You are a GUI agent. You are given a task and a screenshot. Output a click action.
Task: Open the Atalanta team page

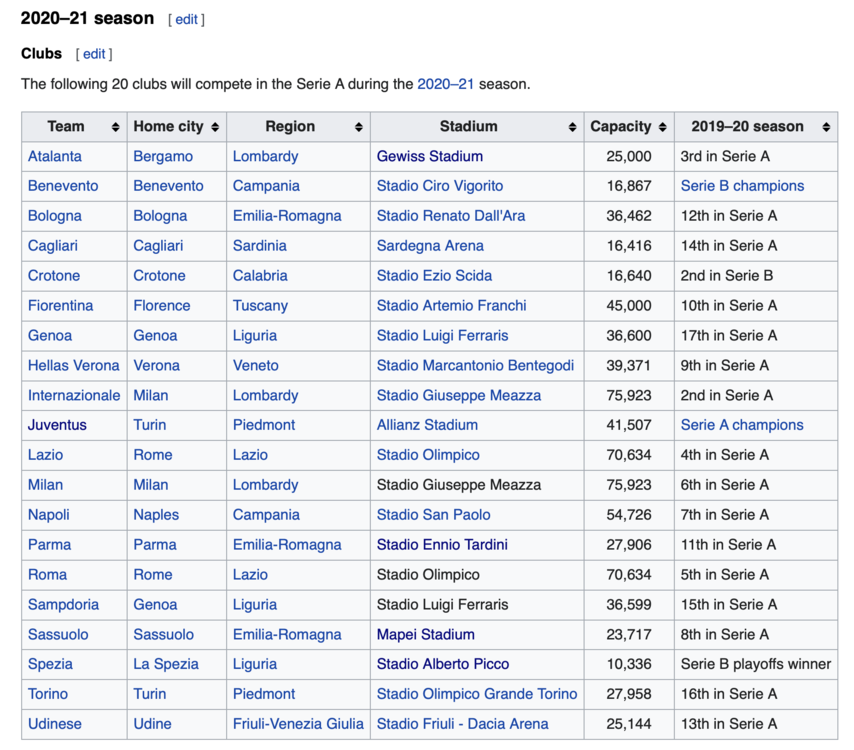[x=55, y=156]
